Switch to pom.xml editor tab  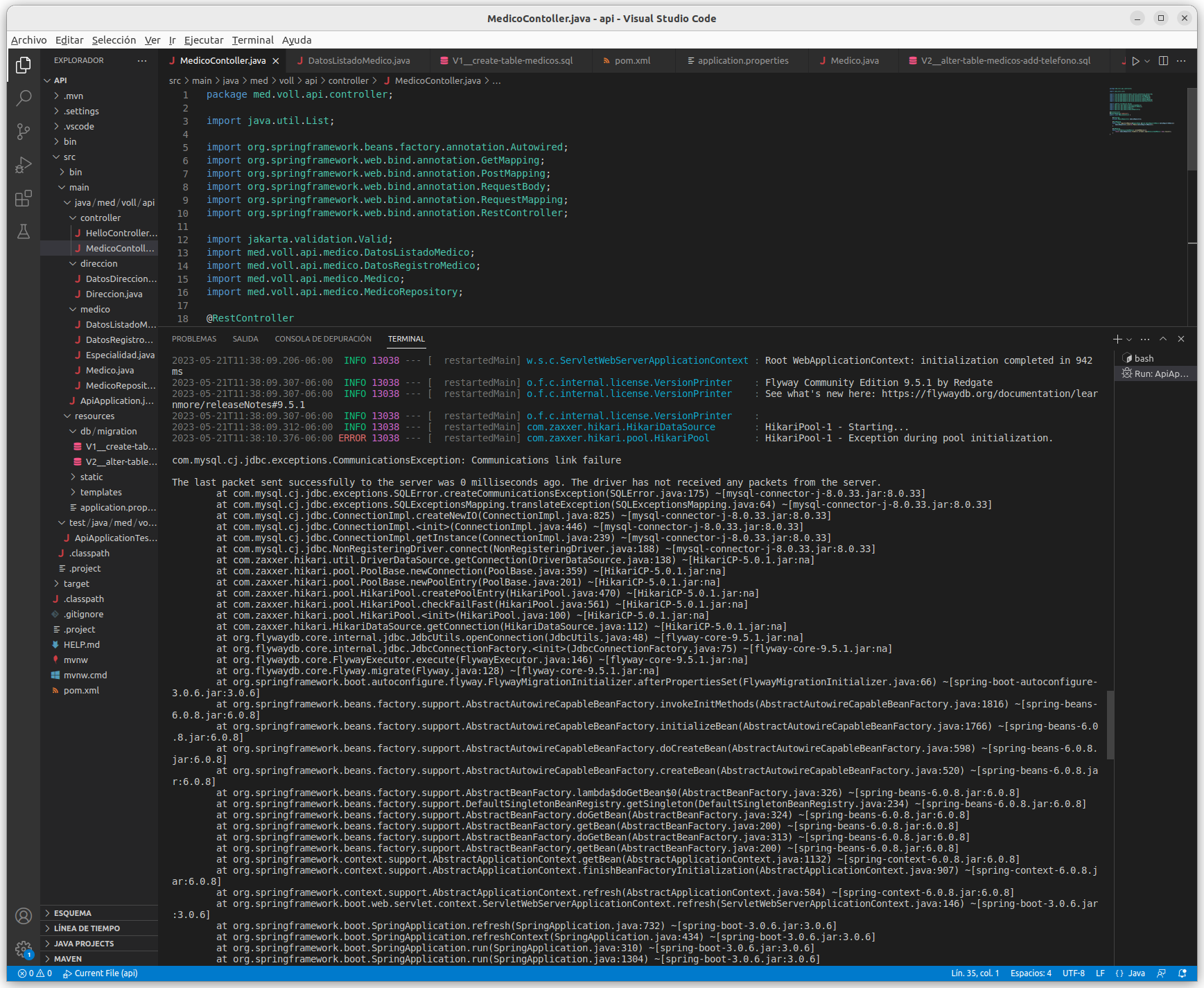click(x=631, y=61)
